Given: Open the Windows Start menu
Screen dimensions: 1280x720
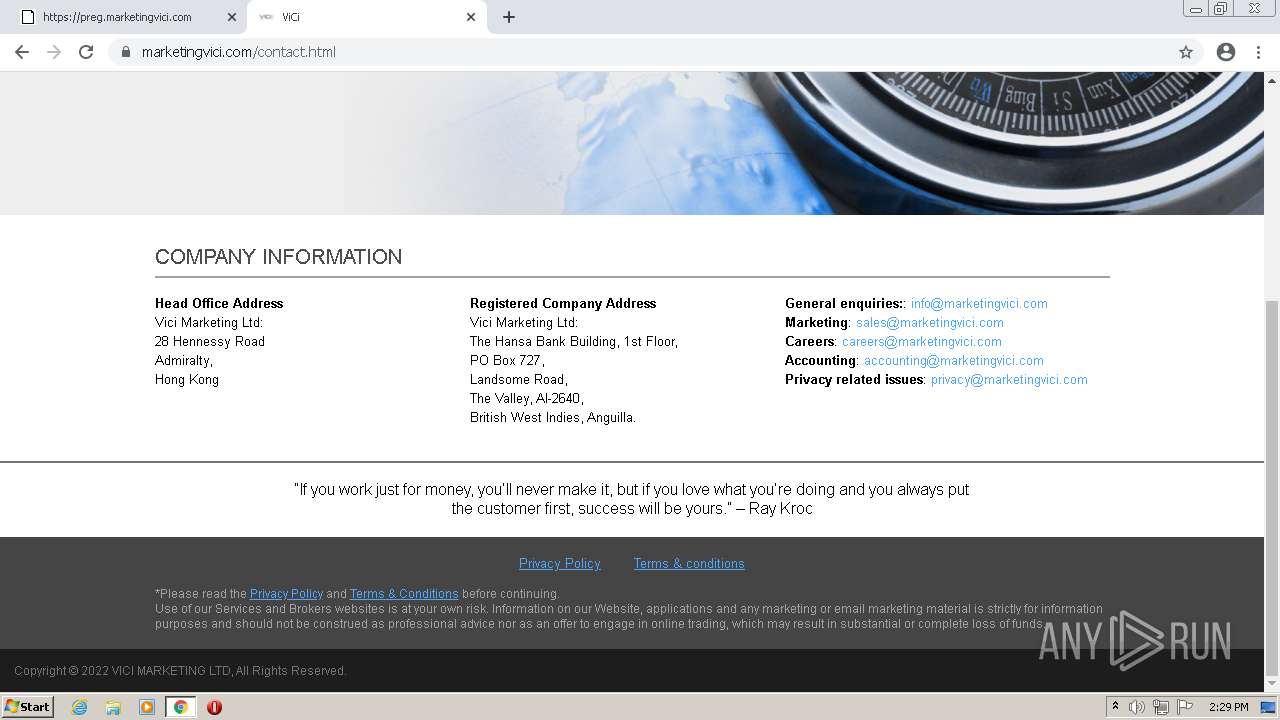Looking at the screenshot, I should coord(27,706).
